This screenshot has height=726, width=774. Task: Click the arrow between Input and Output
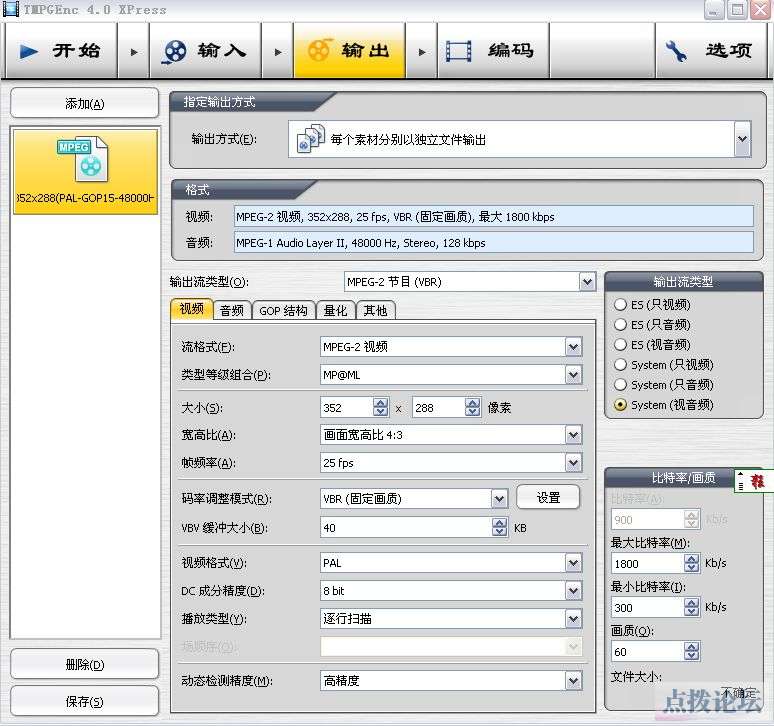pyautogui.click(x=277, y=51)
